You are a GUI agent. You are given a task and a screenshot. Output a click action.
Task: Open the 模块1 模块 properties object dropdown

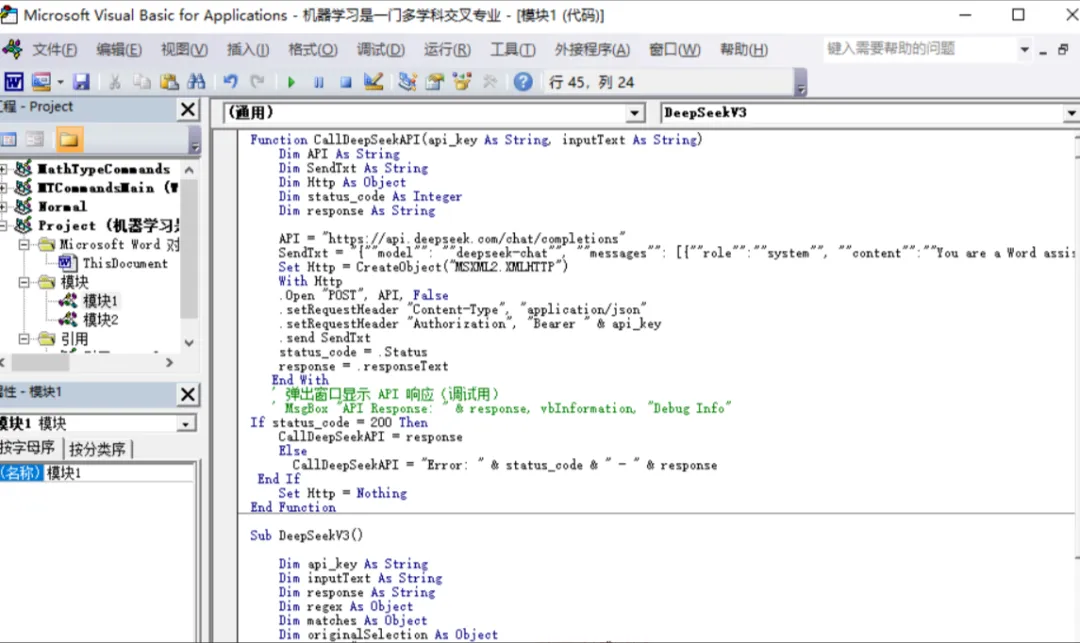185,423
